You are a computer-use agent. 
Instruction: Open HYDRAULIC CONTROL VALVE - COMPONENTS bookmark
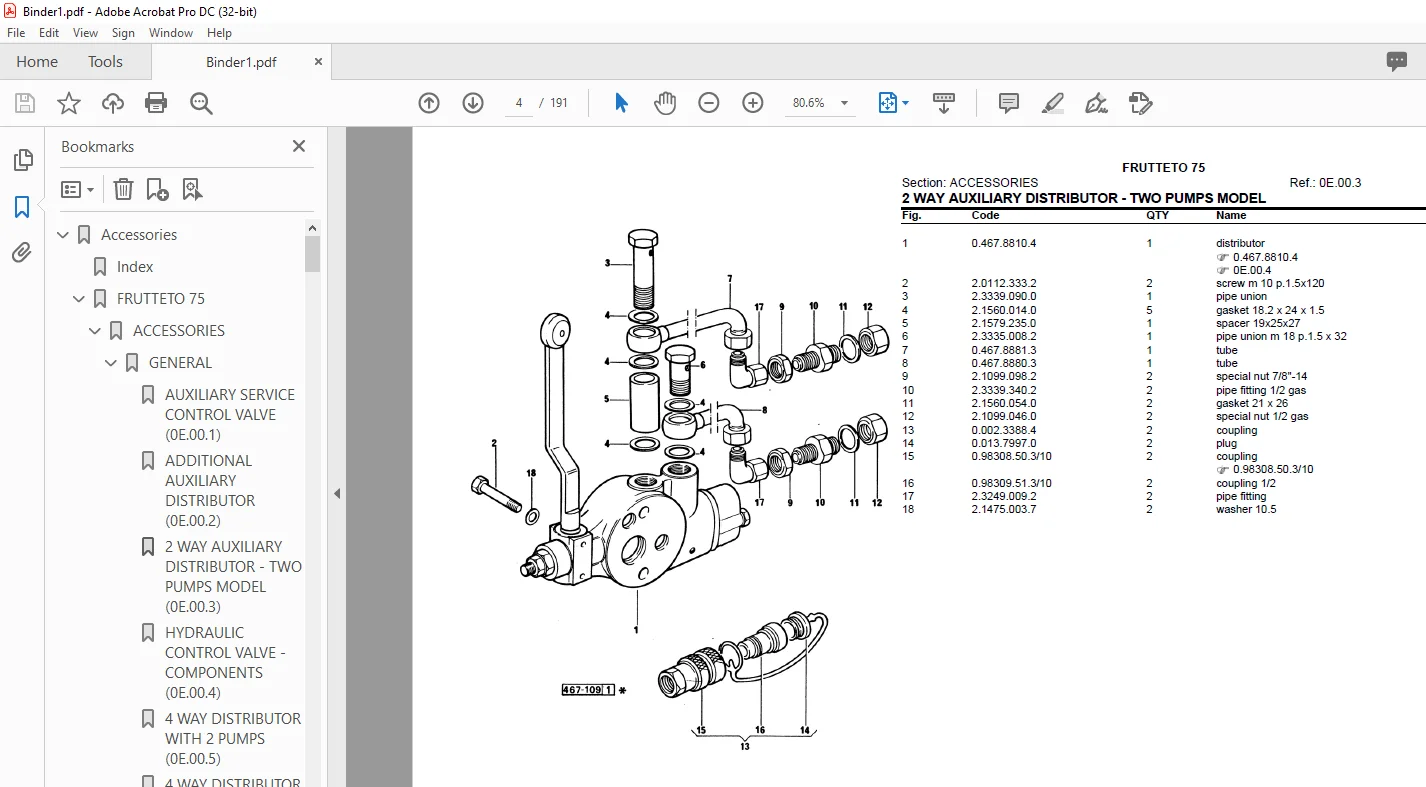[x=225, y=663]
